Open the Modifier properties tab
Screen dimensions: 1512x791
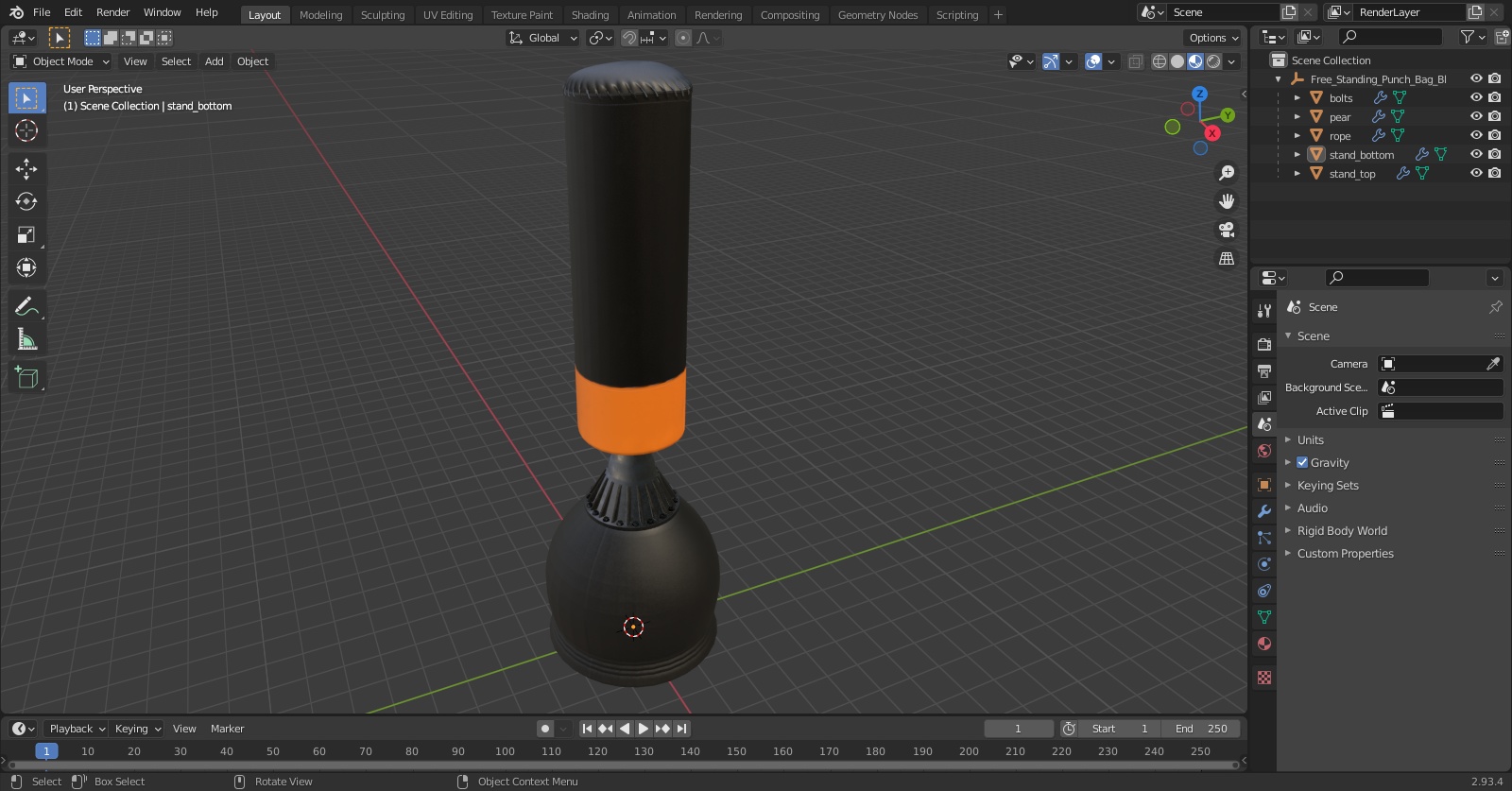(x=1264, y=511)
